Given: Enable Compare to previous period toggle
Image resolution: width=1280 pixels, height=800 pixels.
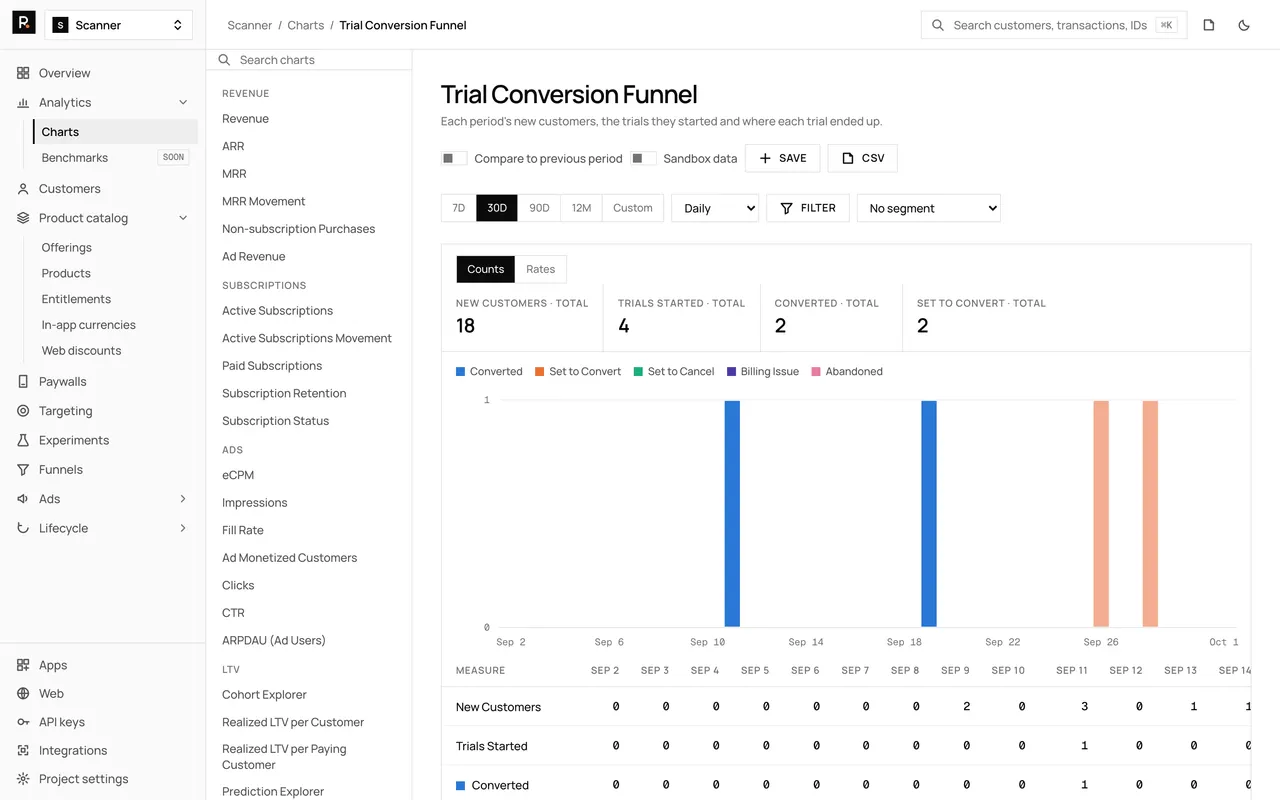Looking at the screenshot, I should pyautogui.click(x=454, y=158).
